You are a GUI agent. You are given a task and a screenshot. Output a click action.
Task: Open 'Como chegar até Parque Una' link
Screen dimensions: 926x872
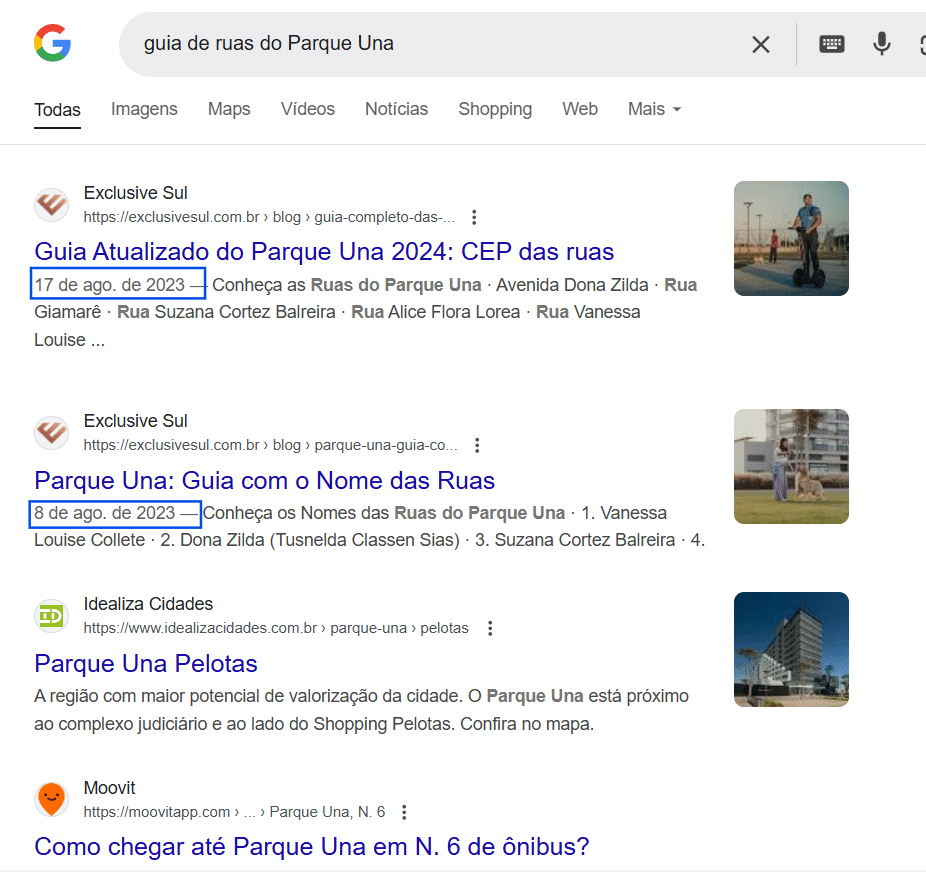pos(311,847)
